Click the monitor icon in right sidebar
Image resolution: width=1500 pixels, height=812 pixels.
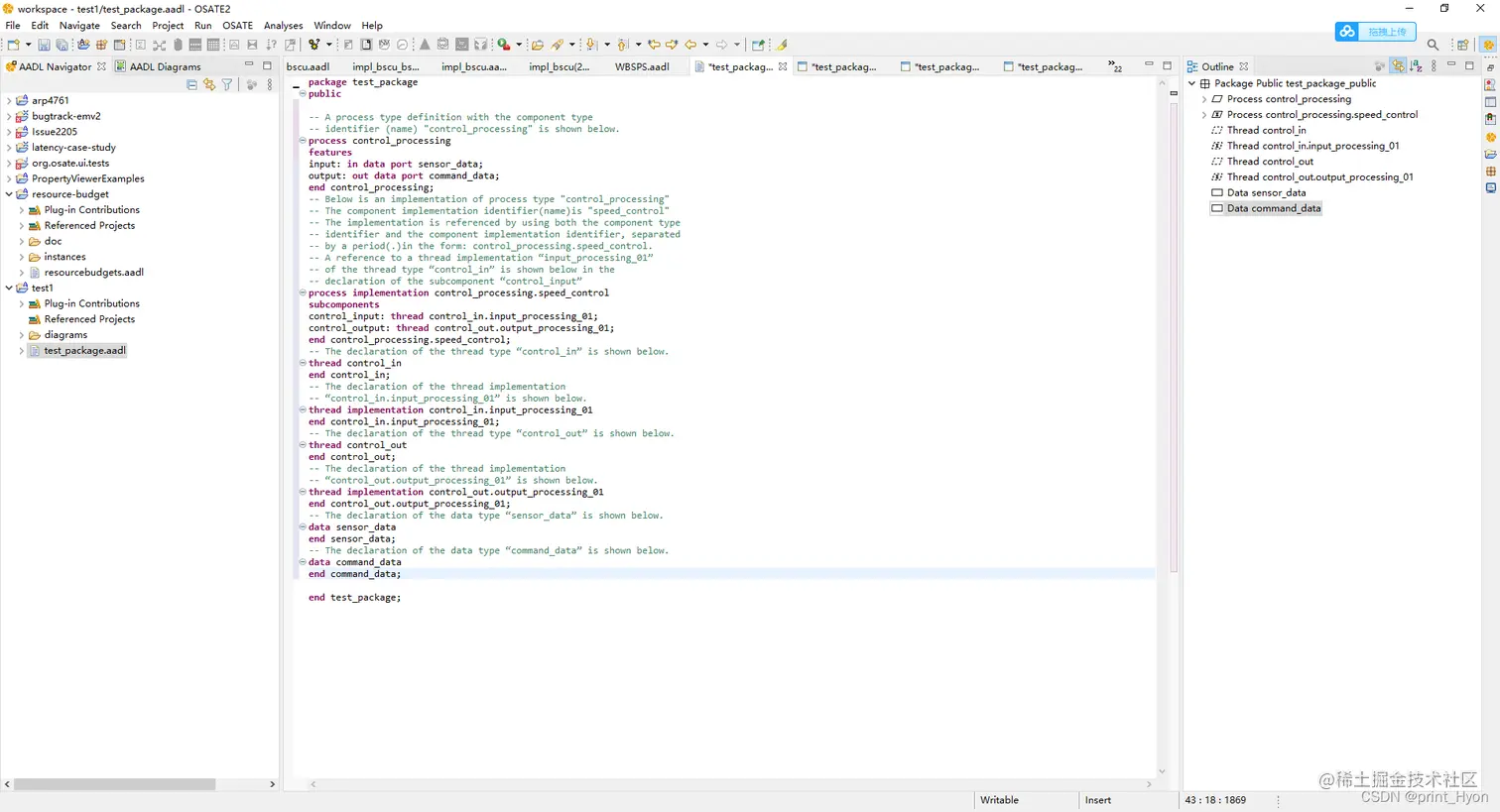(1490, 187)
